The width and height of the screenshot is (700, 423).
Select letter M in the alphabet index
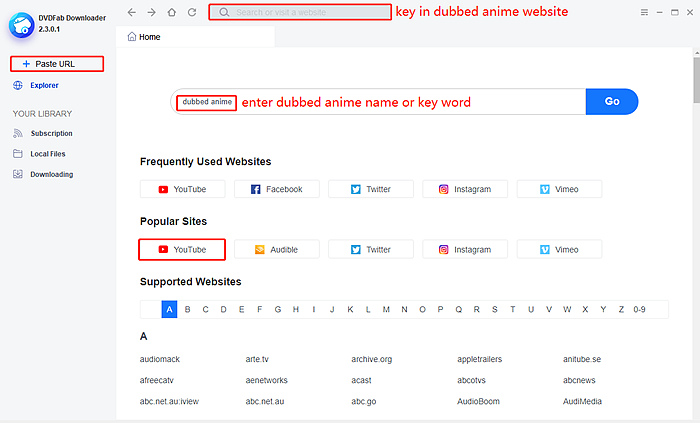386,309
